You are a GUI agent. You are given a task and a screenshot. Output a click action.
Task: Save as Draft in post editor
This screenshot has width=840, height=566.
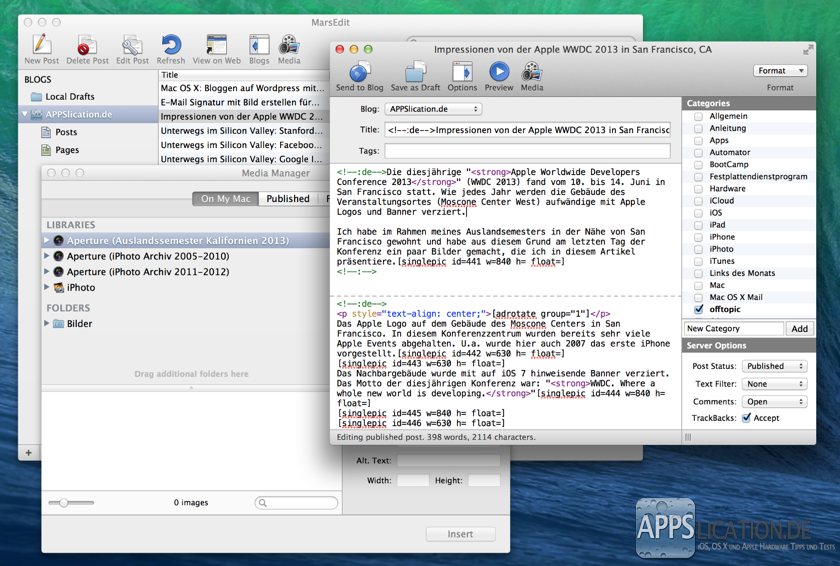415,72
